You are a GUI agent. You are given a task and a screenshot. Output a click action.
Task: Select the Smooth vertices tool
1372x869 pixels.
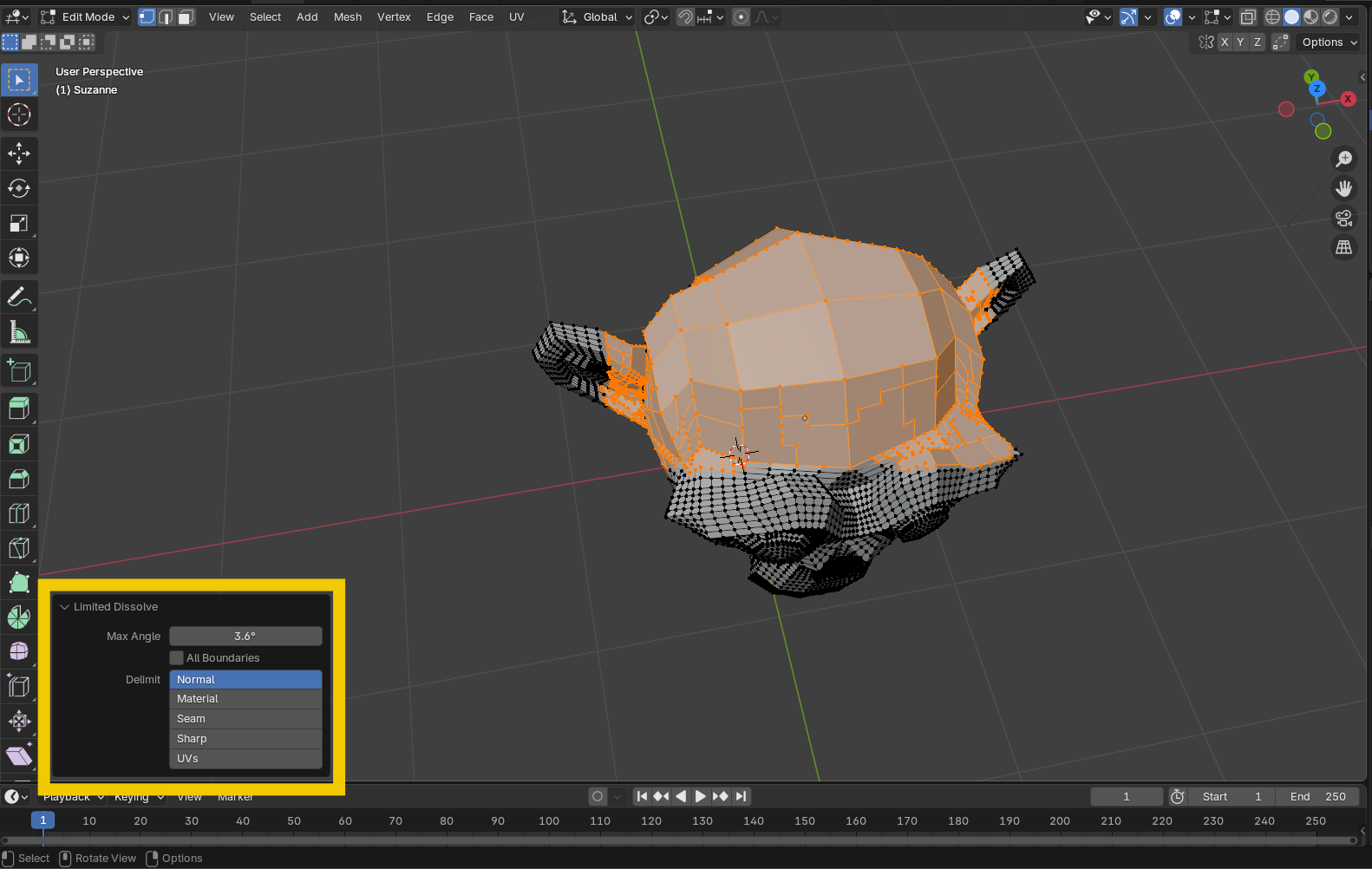coord(19,651)
